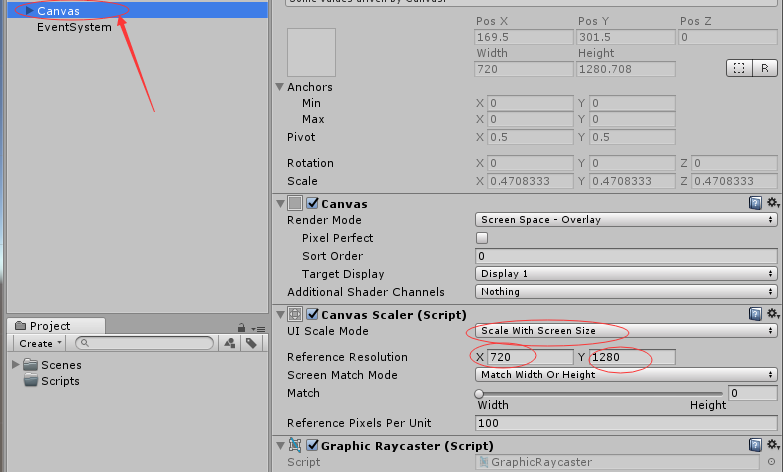Click the Graphic Raycaster script icon

(295, 445)
